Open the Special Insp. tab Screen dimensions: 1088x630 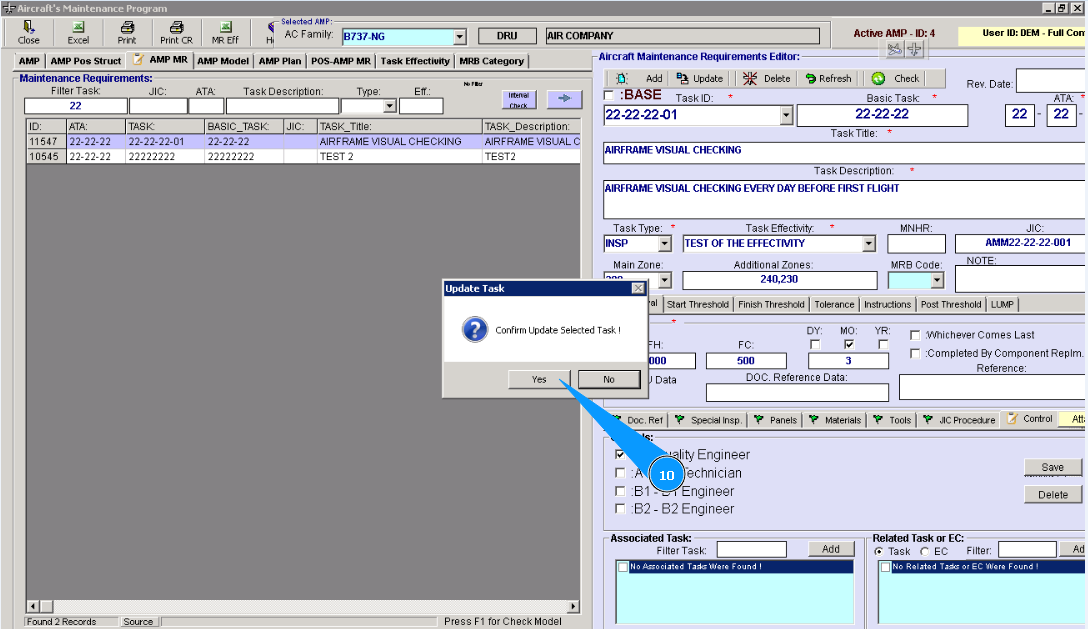pos(708,420)
